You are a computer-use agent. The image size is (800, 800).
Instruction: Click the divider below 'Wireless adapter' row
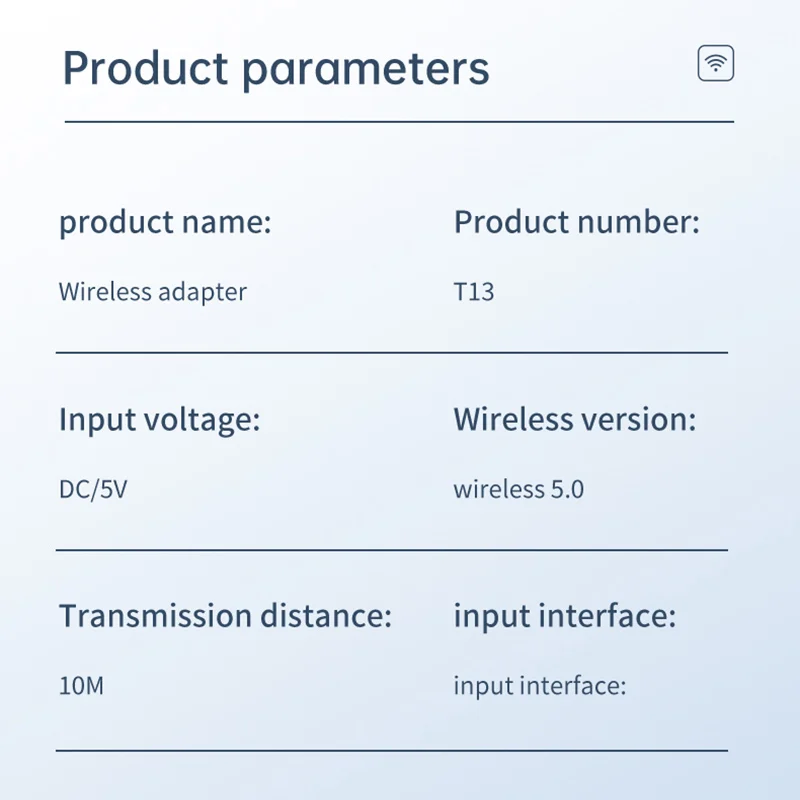(x=391, y=352)
